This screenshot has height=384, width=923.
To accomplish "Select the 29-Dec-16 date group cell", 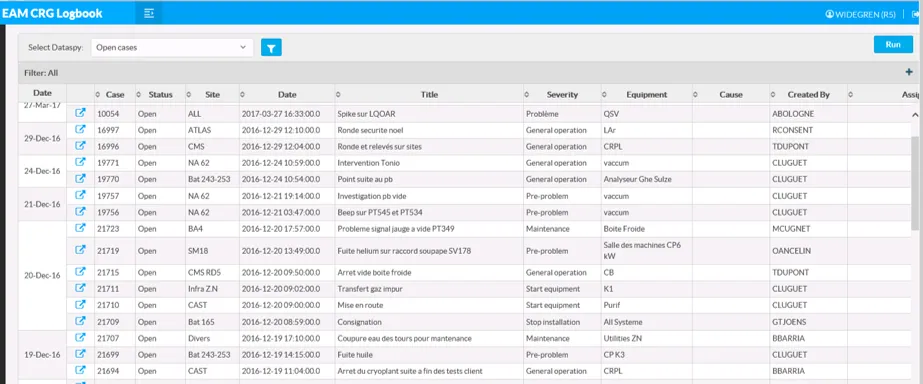I will tap(42, 138).
